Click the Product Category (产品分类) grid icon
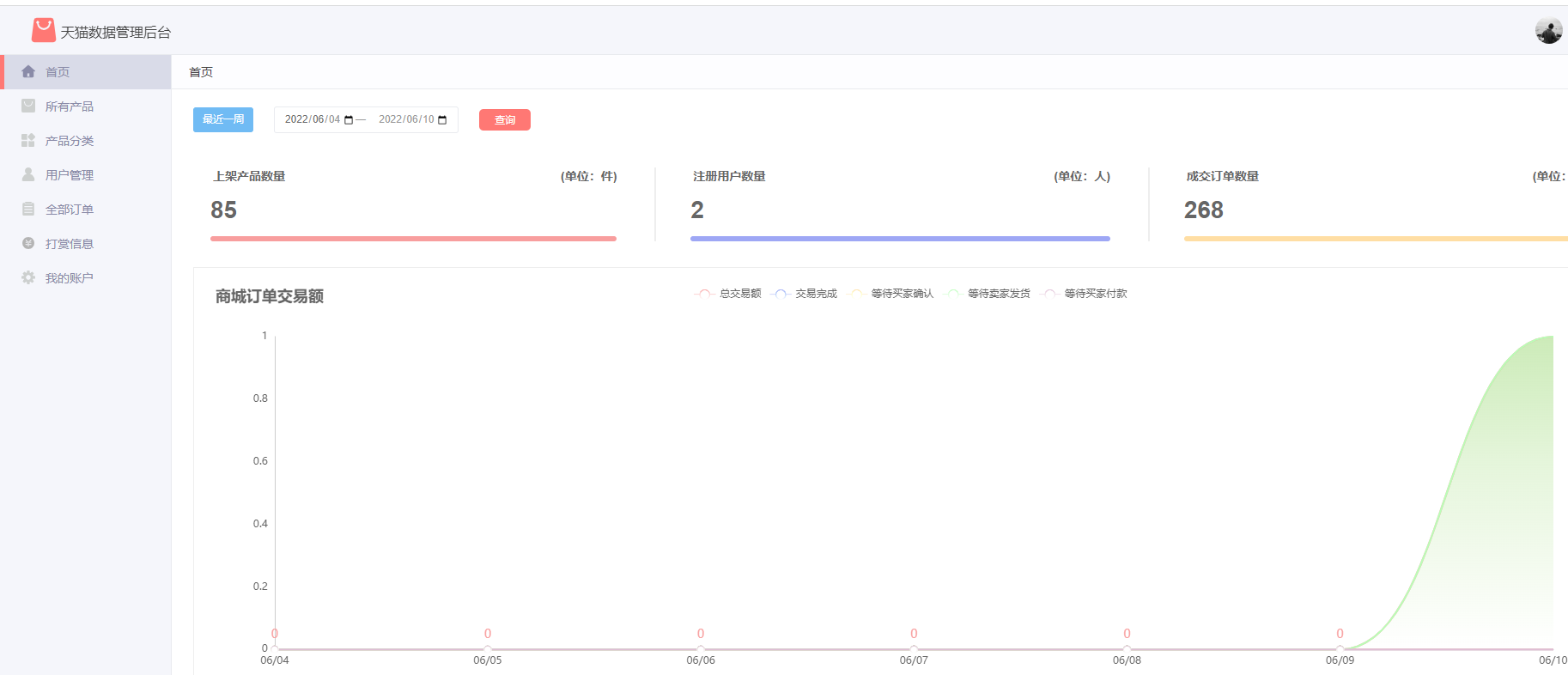The image size is (1568, 675). point(28,140)
